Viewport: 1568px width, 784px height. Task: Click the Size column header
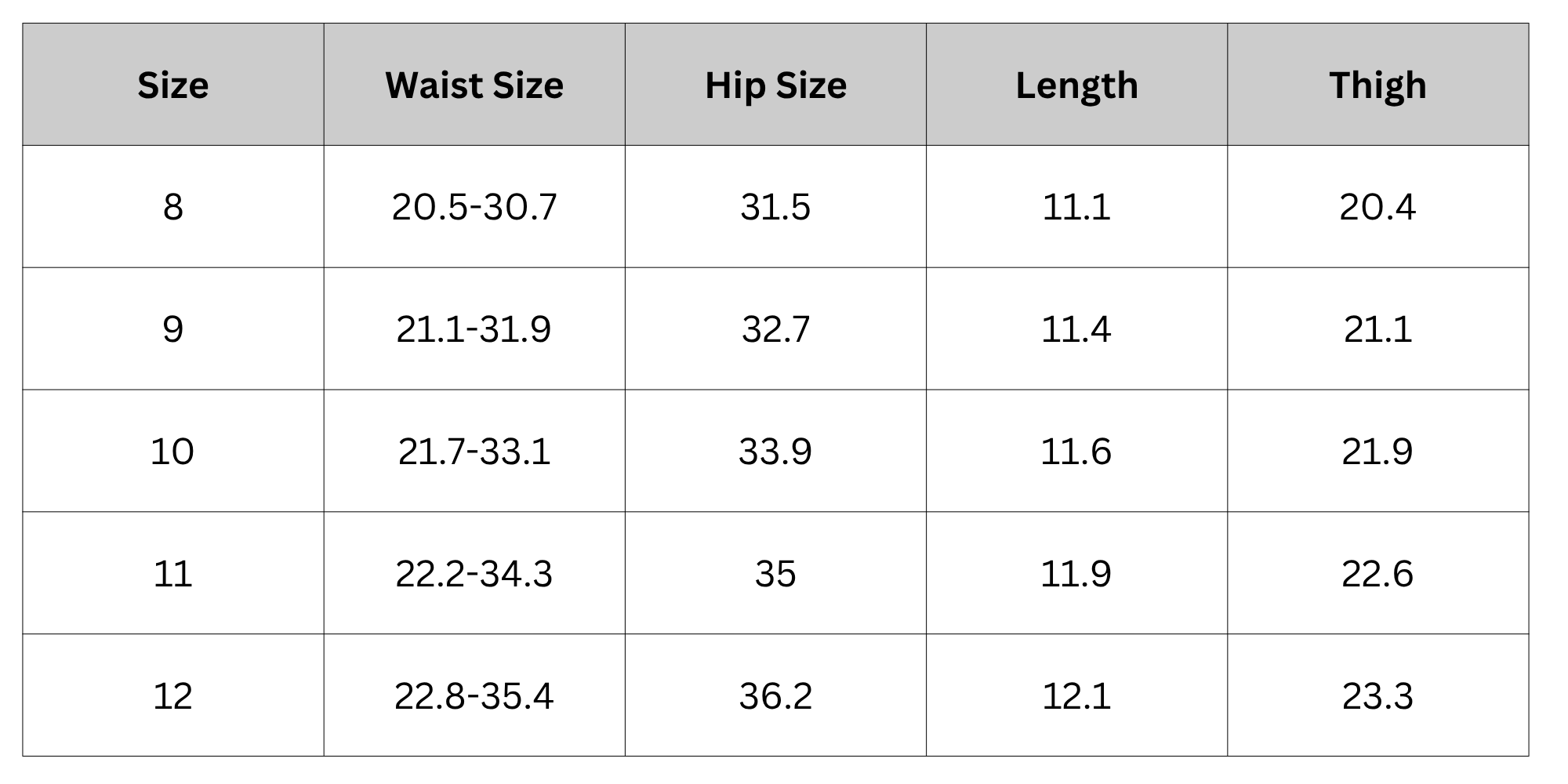(173, 85)
